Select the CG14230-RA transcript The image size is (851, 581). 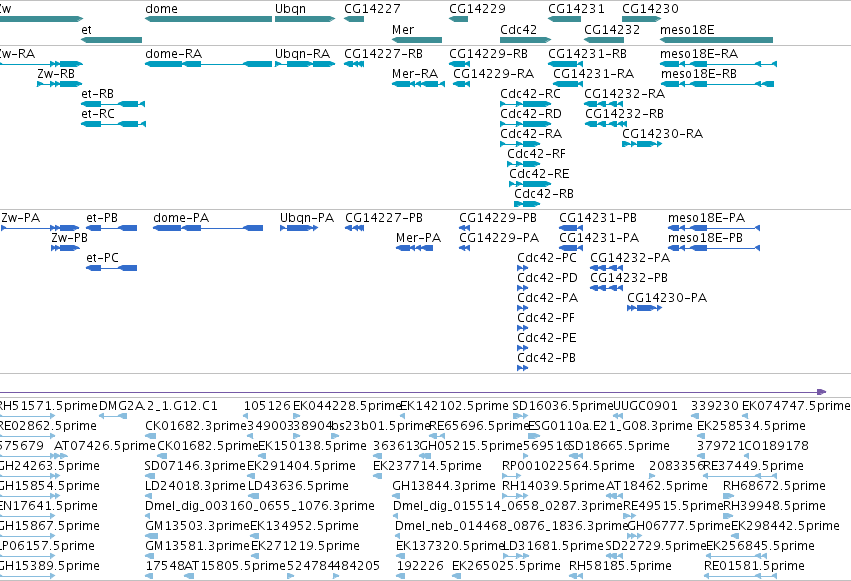[642, 144]
